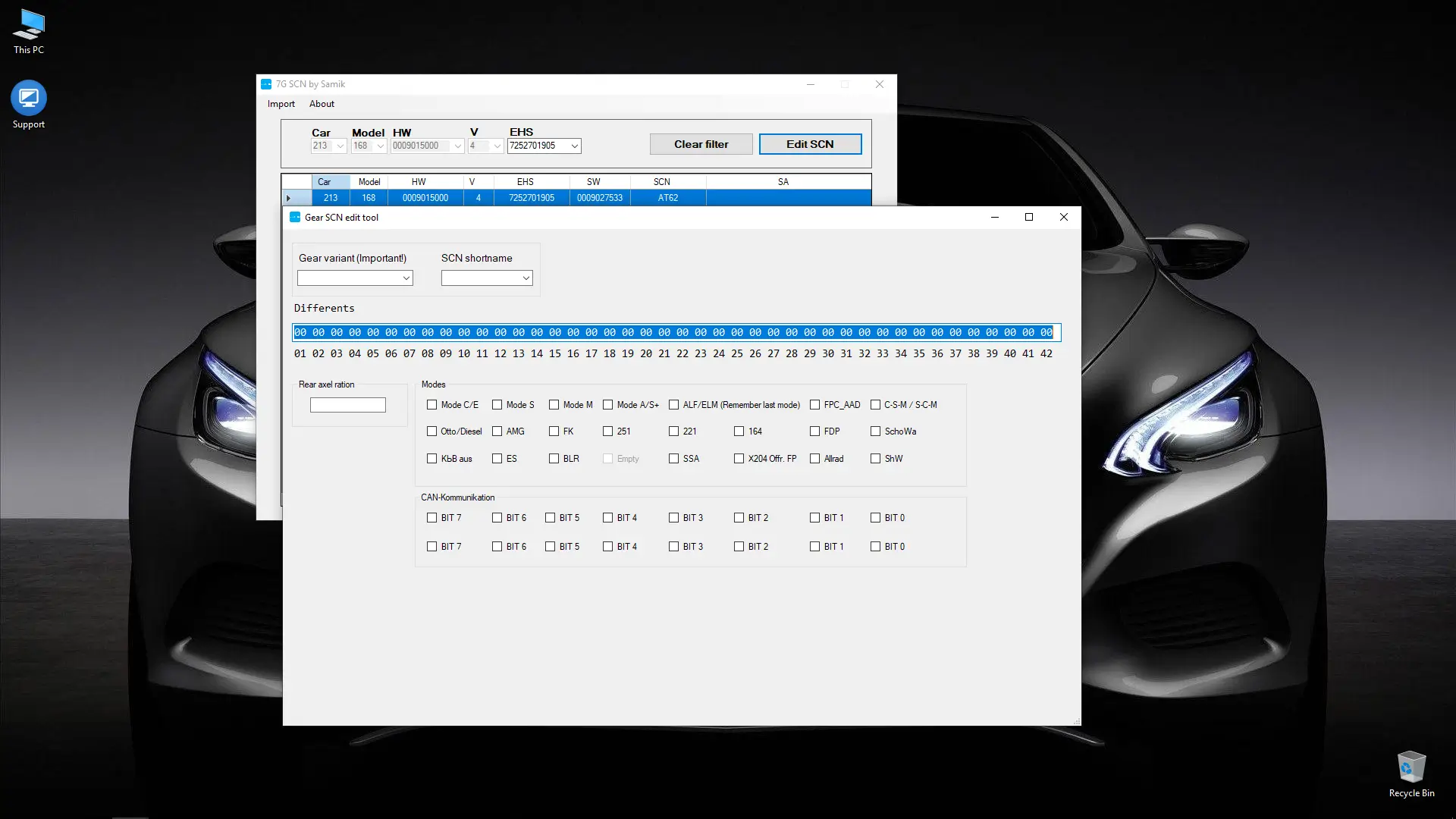Screen dimensions: 1456x819
Task: Maximize the Gear SCN edit tool window
Action: pyautogui.click(x=1029, y=217)
